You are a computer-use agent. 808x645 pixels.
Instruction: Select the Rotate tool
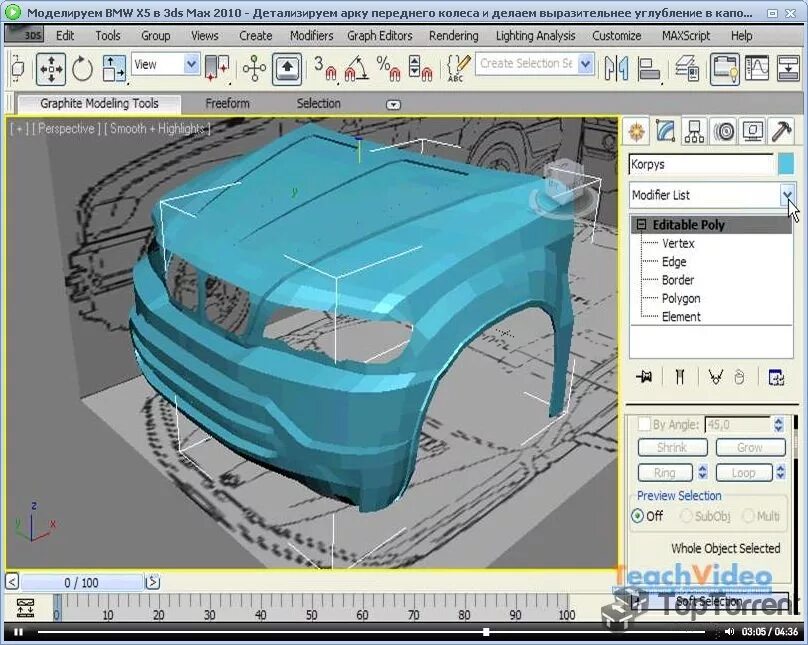point(82,69)
